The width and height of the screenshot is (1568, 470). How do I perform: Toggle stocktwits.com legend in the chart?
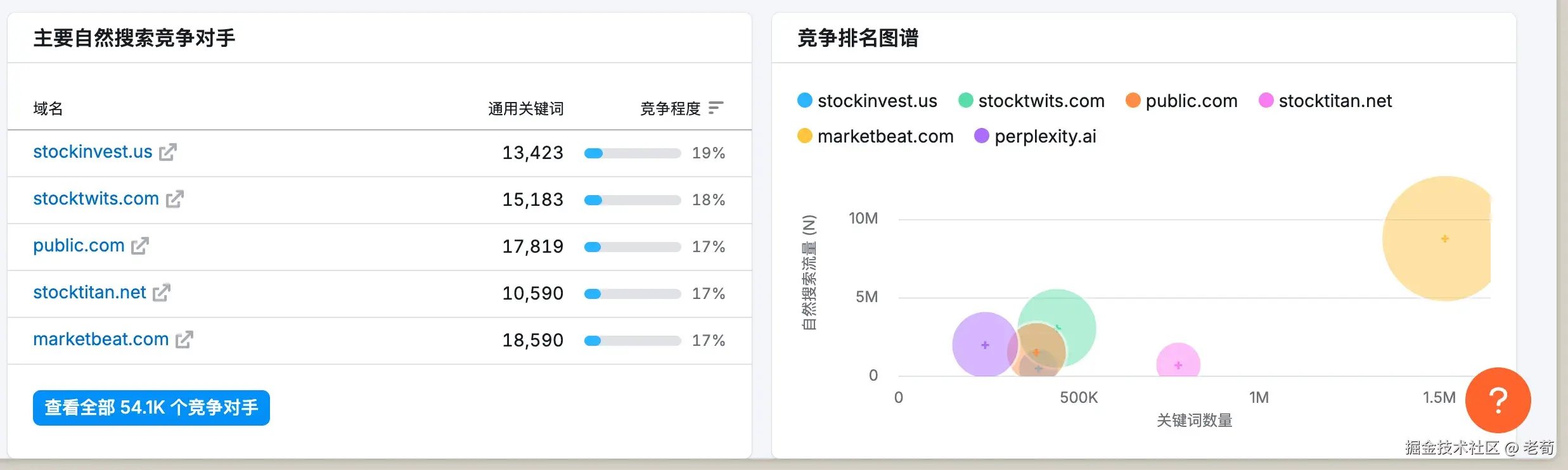pos(1031,101)
